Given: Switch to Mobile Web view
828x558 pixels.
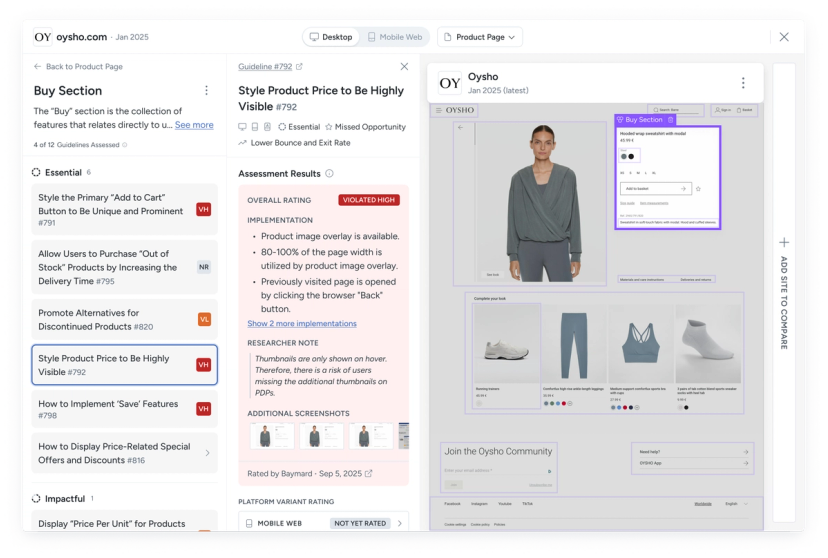Looking at the screenshot, I should 395,37.
